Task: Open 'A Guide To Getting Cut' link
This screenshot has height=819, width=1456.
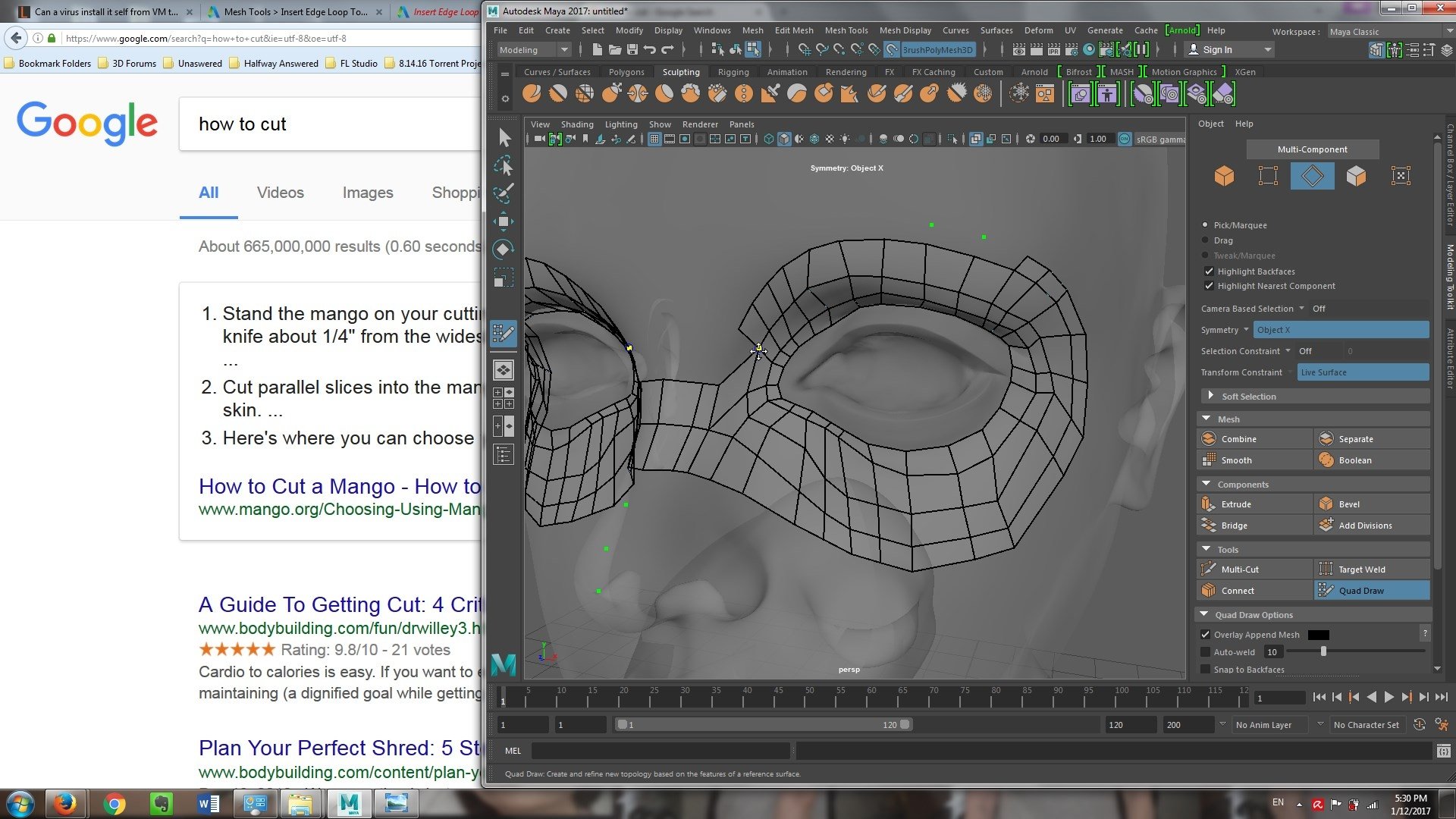Action: coord(340,604)
